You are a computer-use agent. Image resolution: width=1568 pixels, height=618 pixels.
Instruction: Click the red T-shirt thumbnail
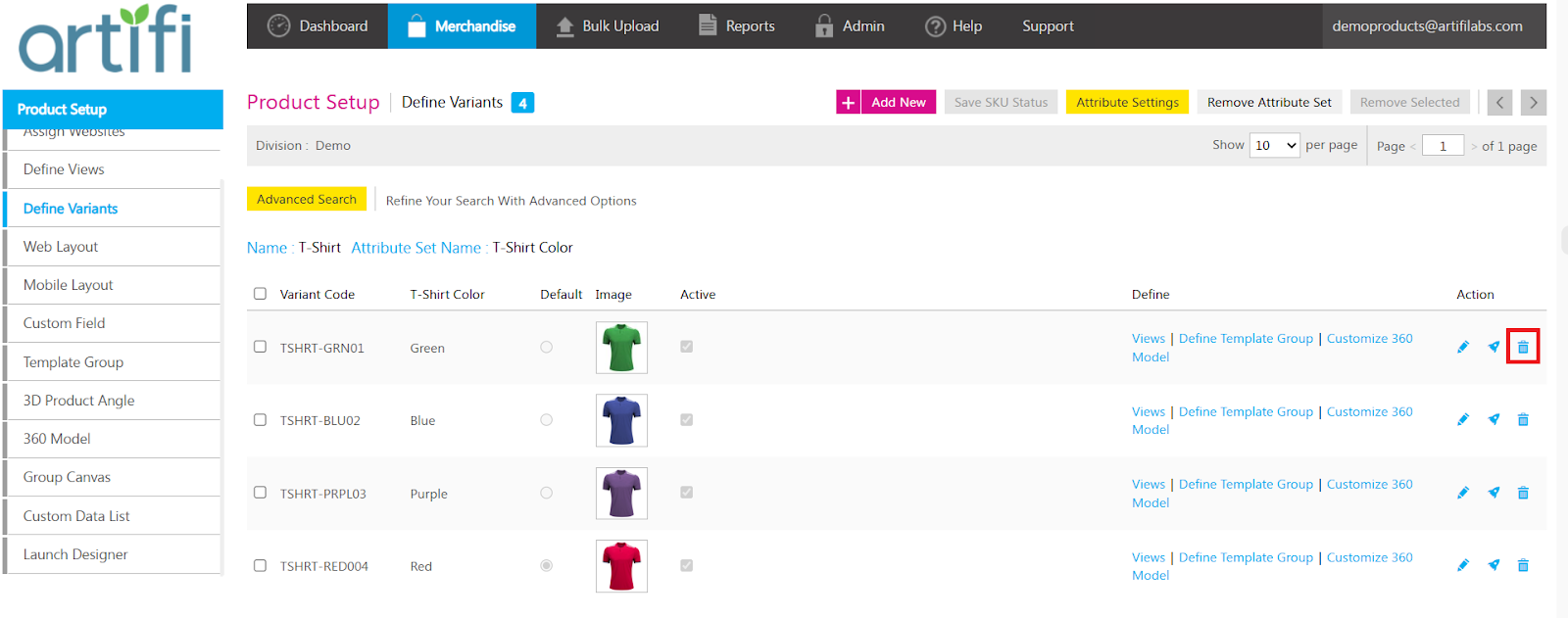click(x=621, y=566)
